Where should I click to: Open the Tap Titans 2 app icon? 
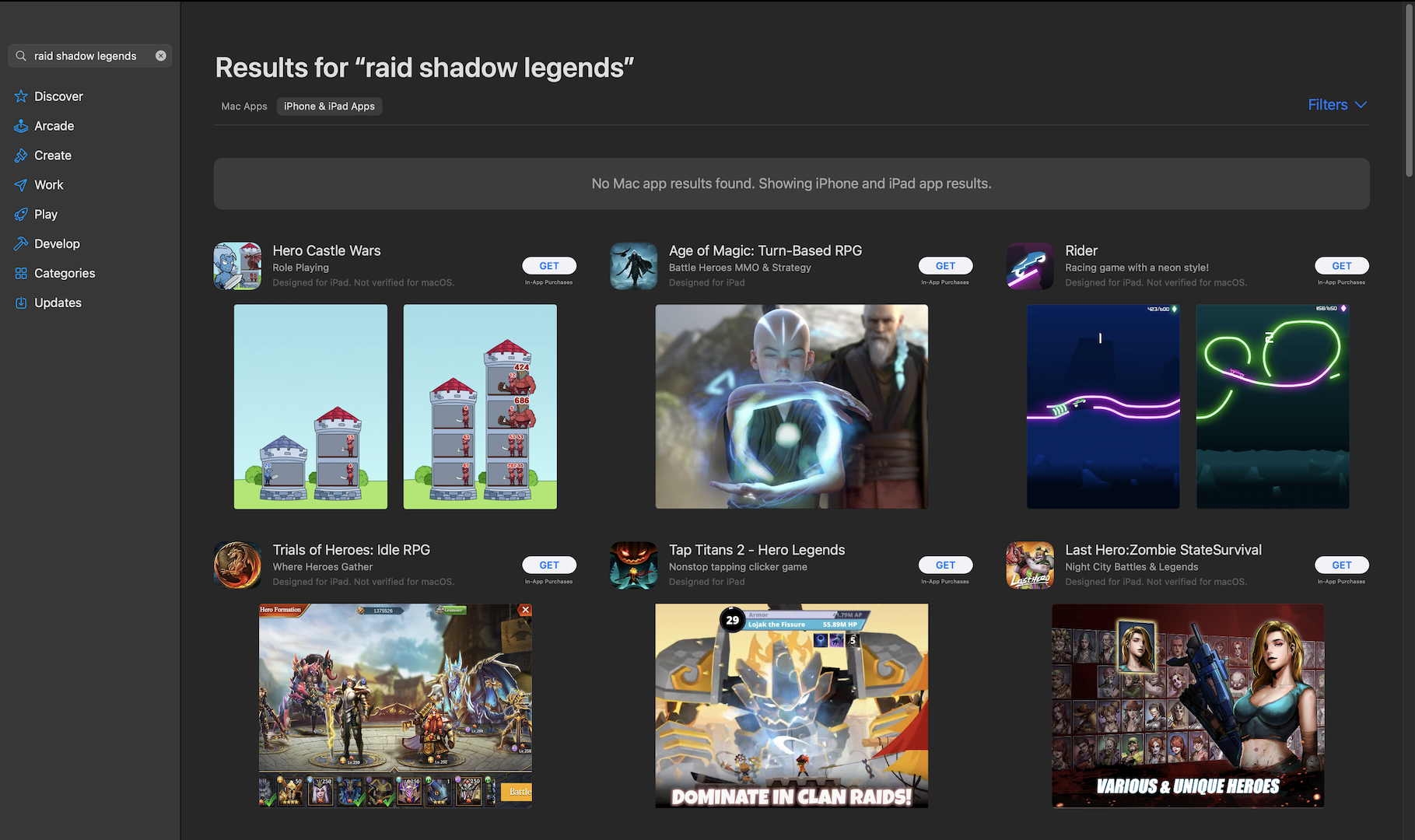point(634,565)
